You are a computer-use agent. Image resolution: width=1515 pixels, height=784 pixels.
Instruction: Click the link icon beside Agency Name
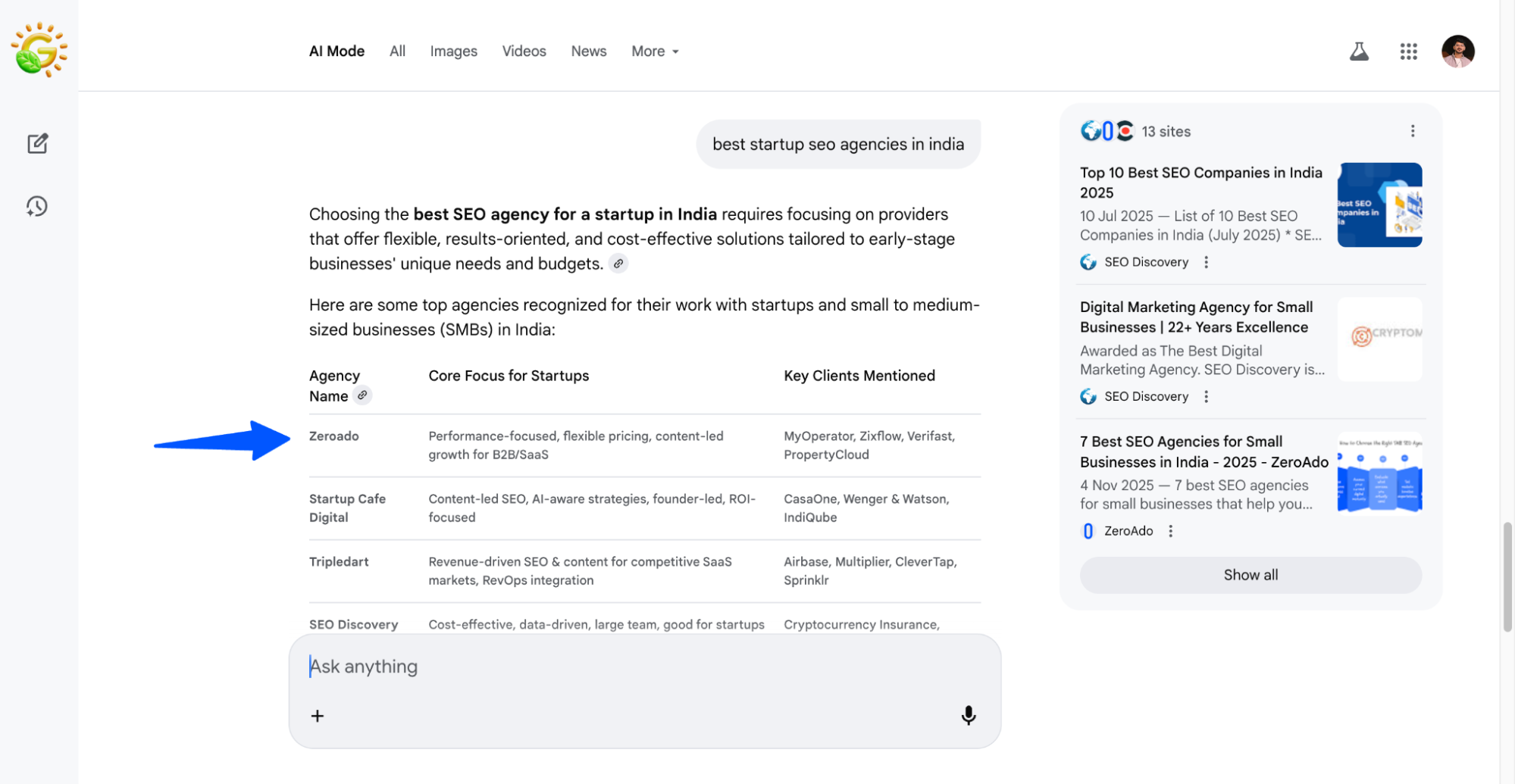(363, 395)
